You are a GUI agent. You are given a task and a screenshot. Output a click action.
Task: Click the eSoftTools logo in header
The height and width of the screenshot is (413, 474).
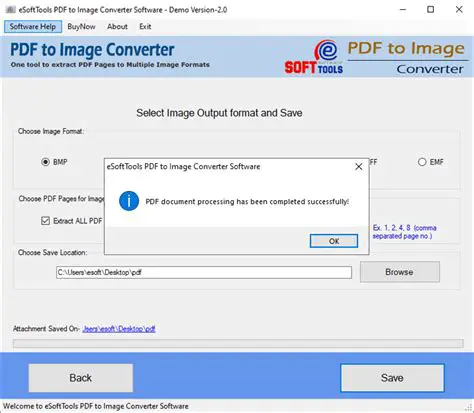point(314,57)
